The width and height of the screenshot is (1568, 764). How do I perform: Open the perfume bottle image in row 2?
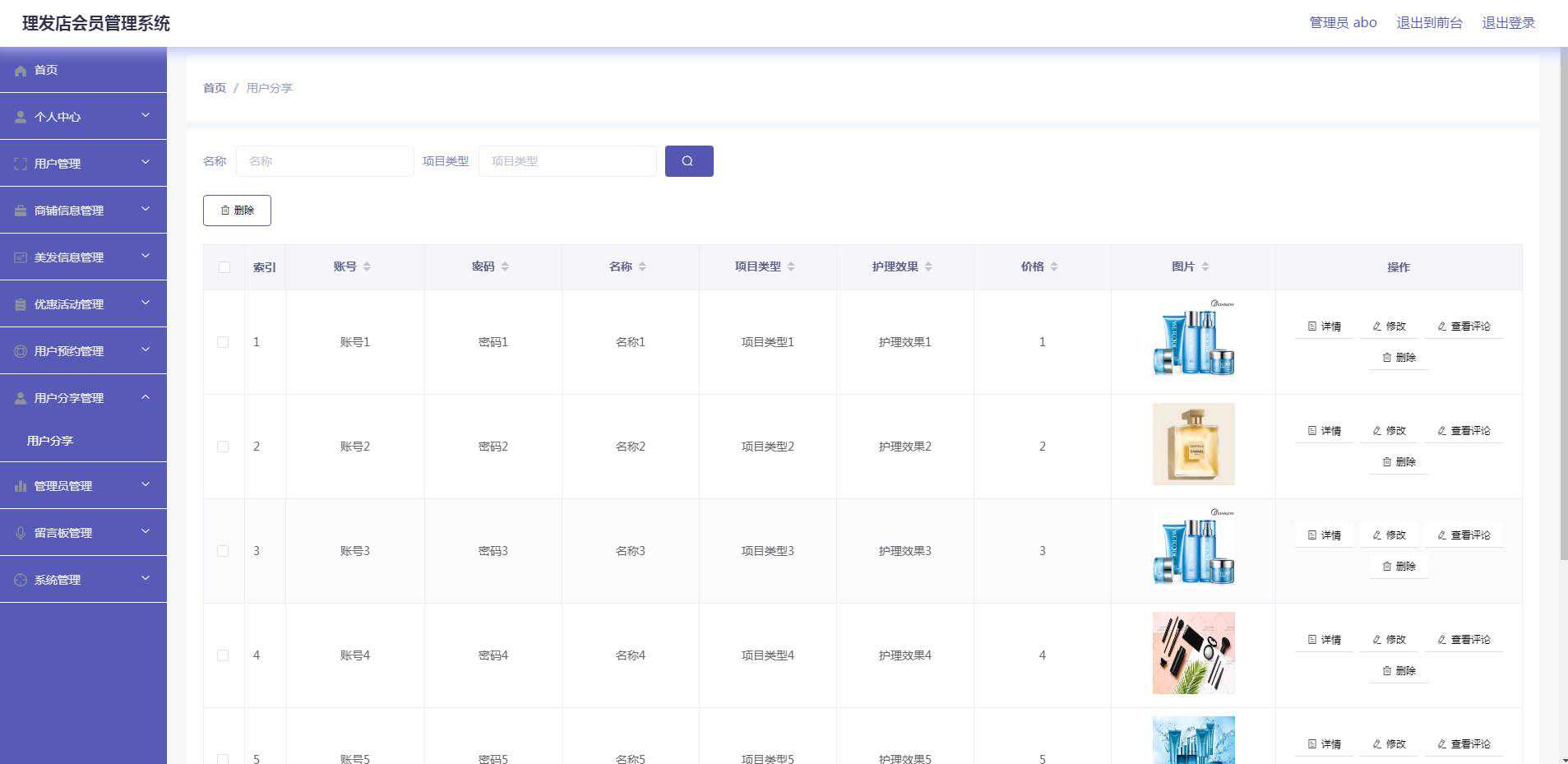pos(1193,444)
